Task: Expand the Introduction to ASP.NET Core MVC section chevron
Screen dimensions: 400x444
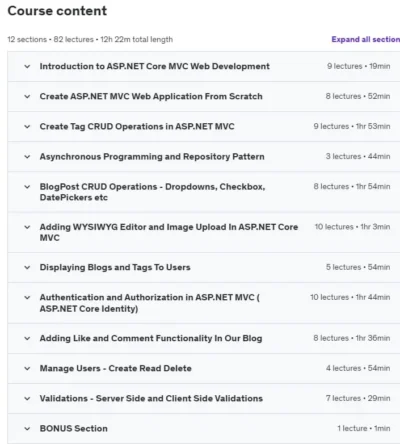Action: (x=27, y=66)
